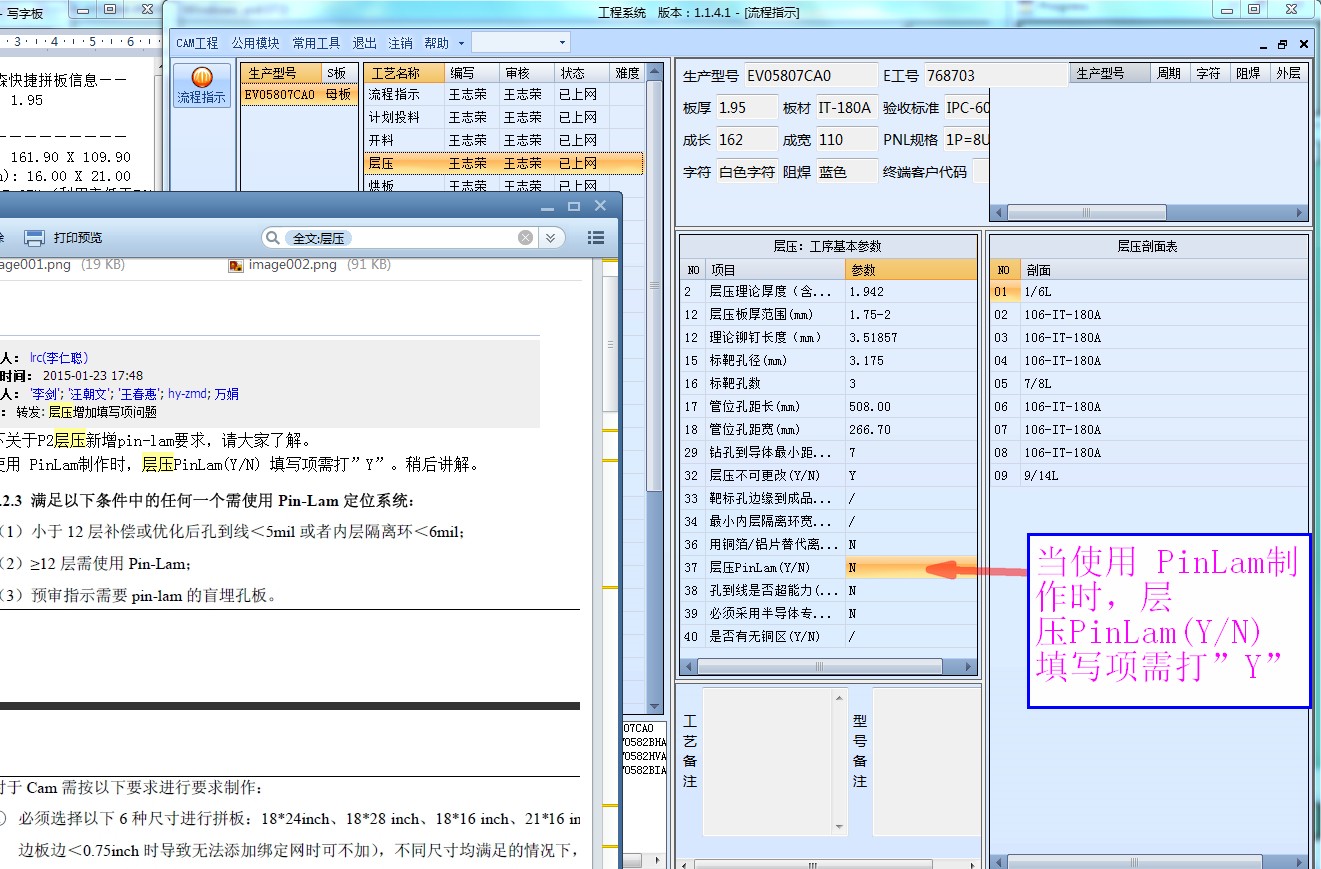This screenshot has width=1321, height=869.
Task: Select the 层压不可更改(Y/N) row
Action: tap(828, 475)
